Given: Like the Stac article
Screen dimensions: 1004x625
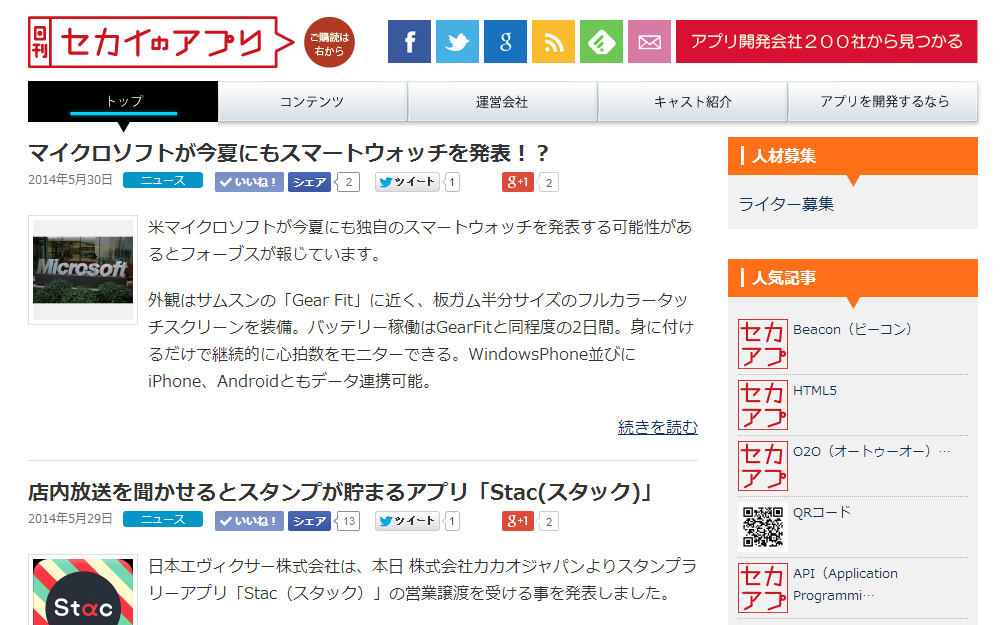Looking at the screenshot, I should [249, 521].
